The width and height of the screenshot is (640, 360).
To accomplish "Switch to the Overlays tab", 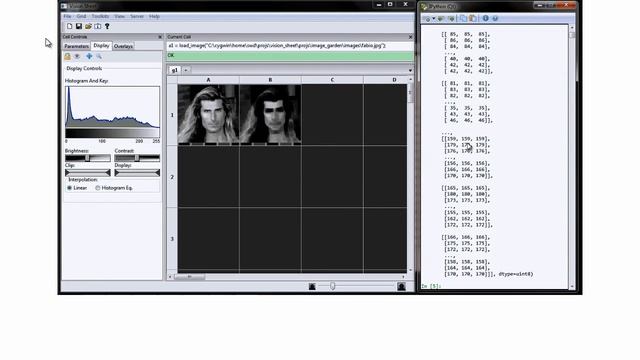I will [x=123, y=46].
